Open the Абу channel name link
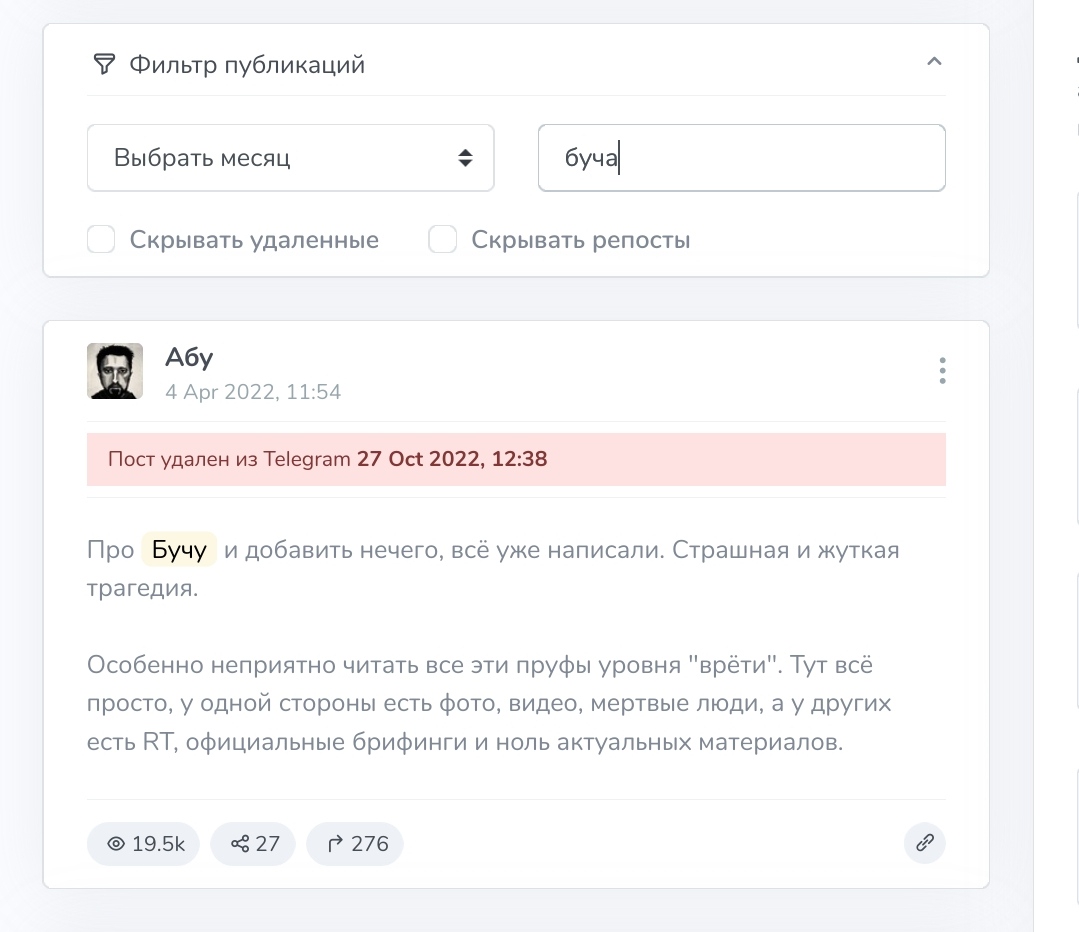 tap(189, 357)
